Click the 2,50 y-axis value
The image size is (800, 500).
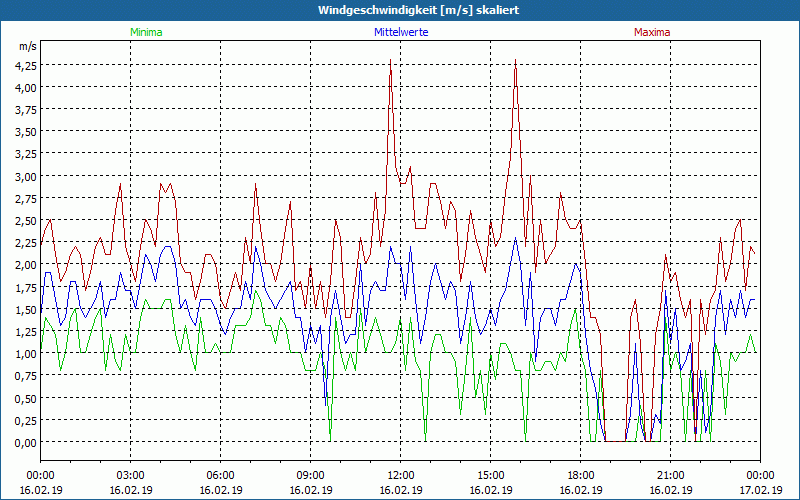click(26, 220)
